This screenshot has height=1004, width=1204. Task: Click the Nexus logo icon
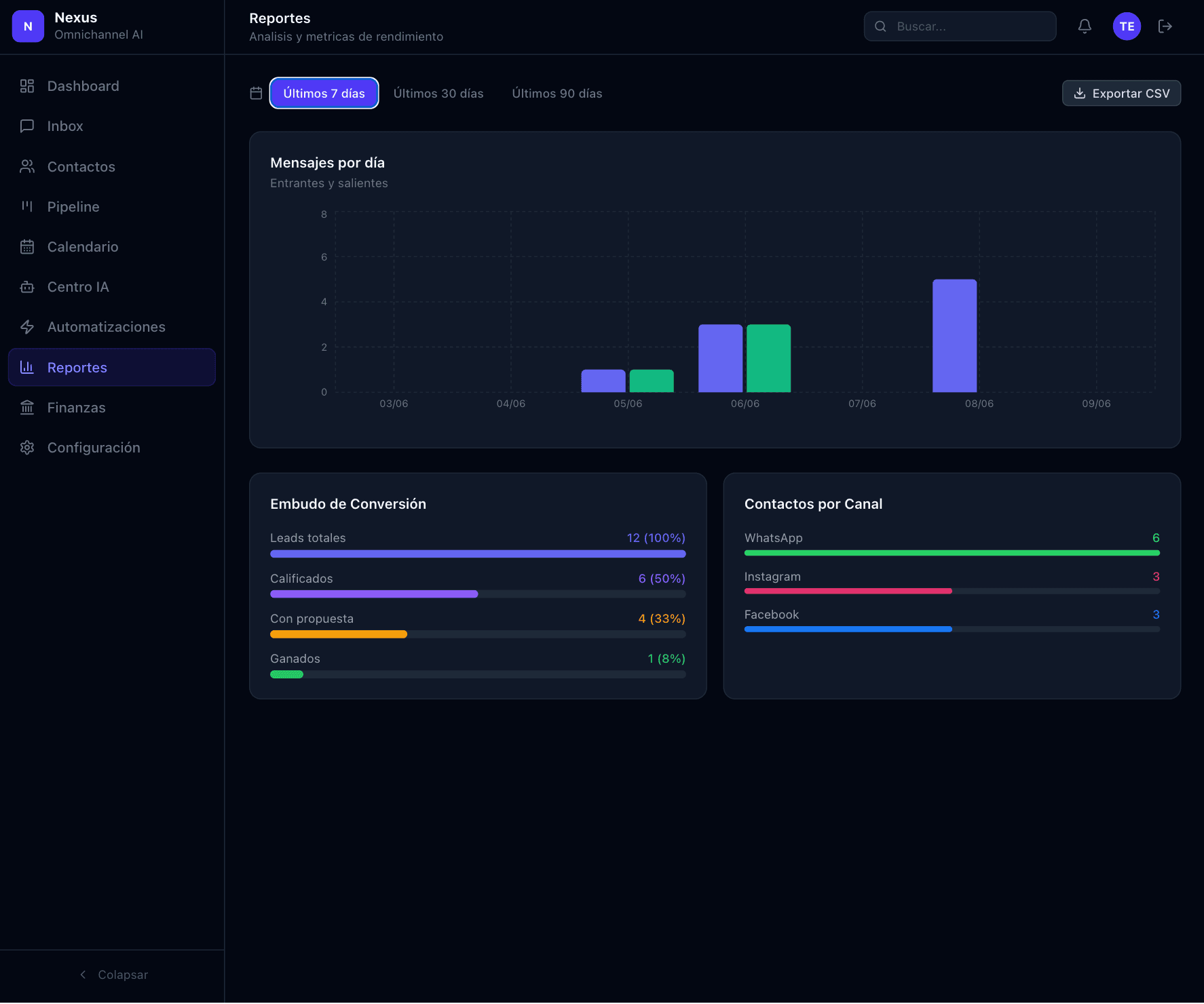(28, 26)
